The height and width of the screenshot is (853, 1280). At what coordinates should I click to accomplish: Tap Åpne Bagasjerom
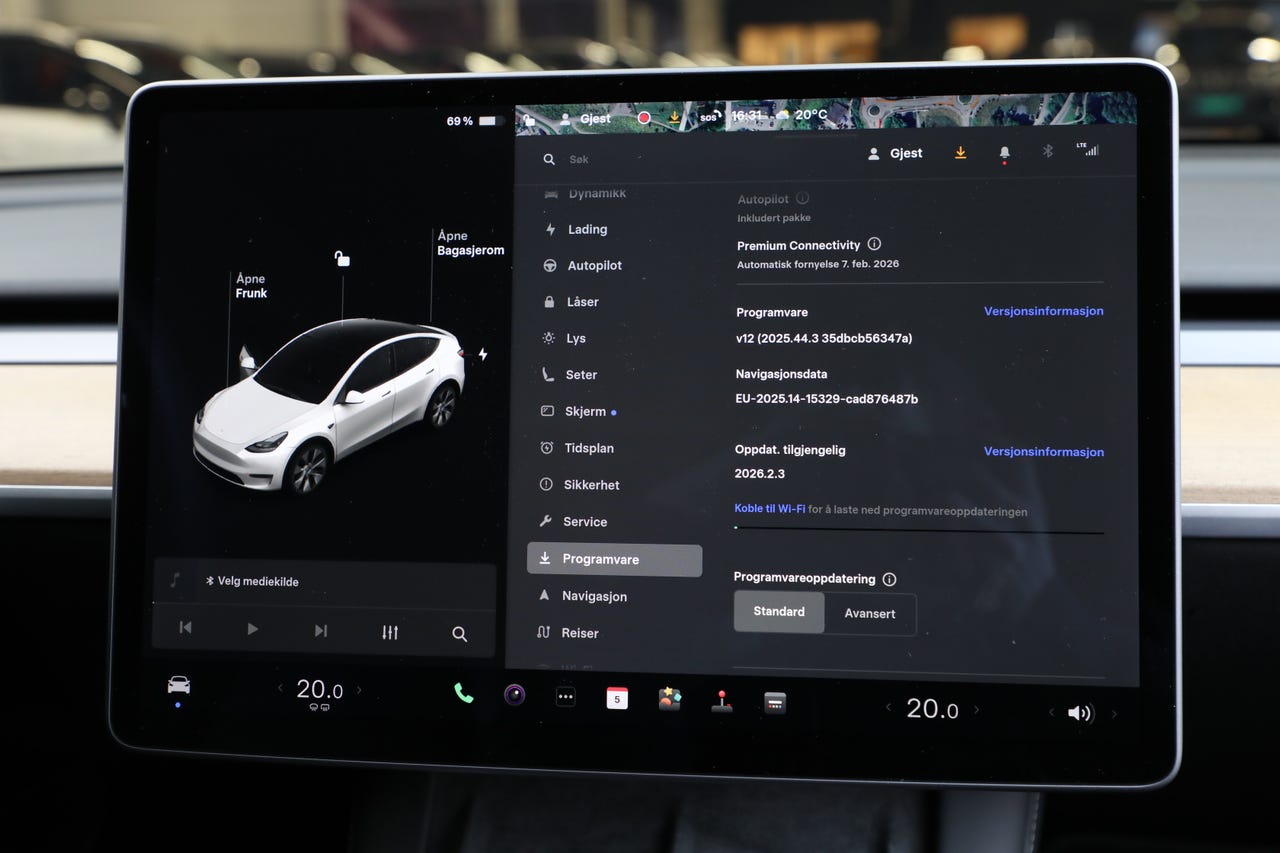(x=470, y=243)
